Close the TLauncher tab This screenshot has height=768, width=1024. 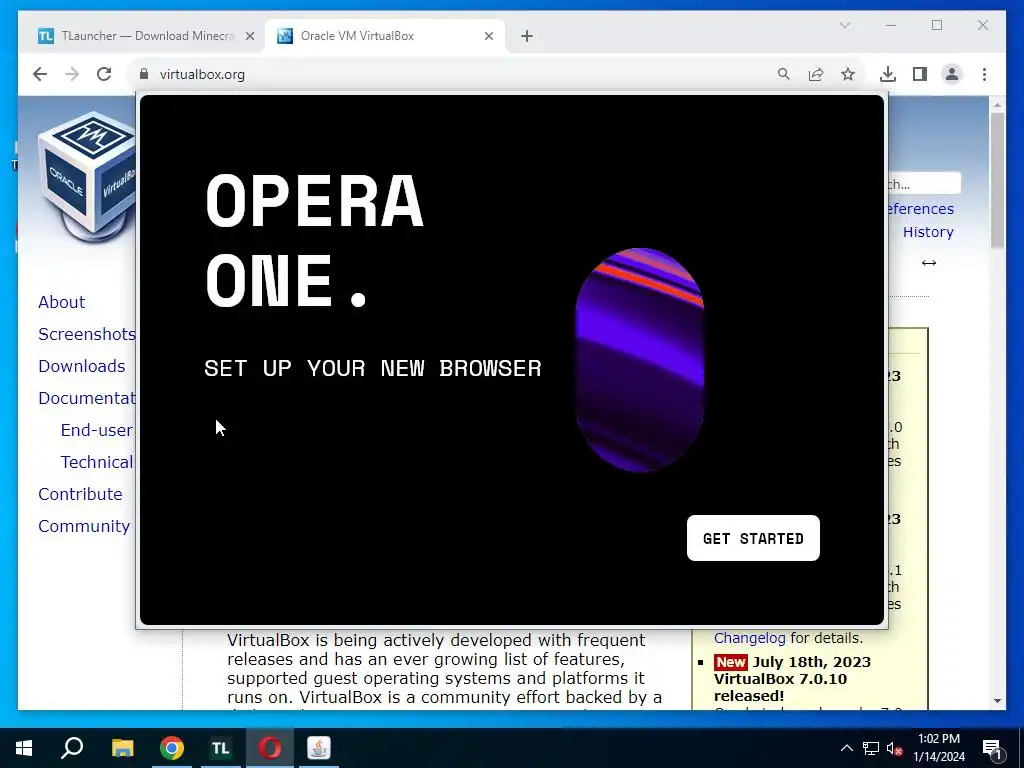coord(249,36)
